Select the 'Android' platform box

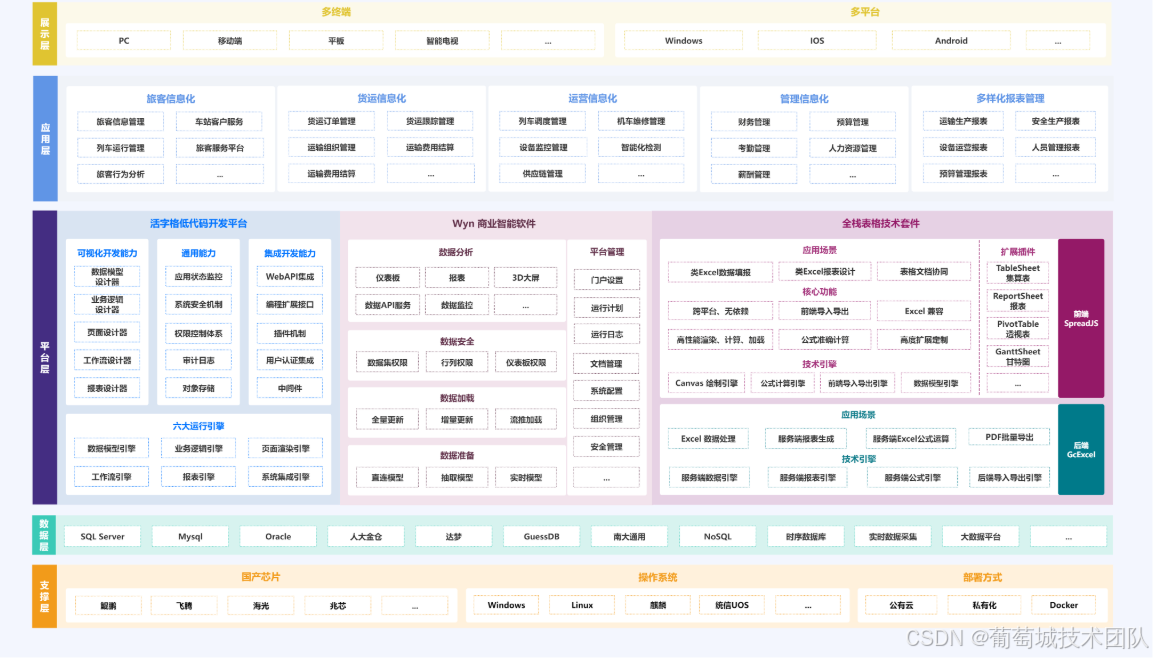(951, 40)
